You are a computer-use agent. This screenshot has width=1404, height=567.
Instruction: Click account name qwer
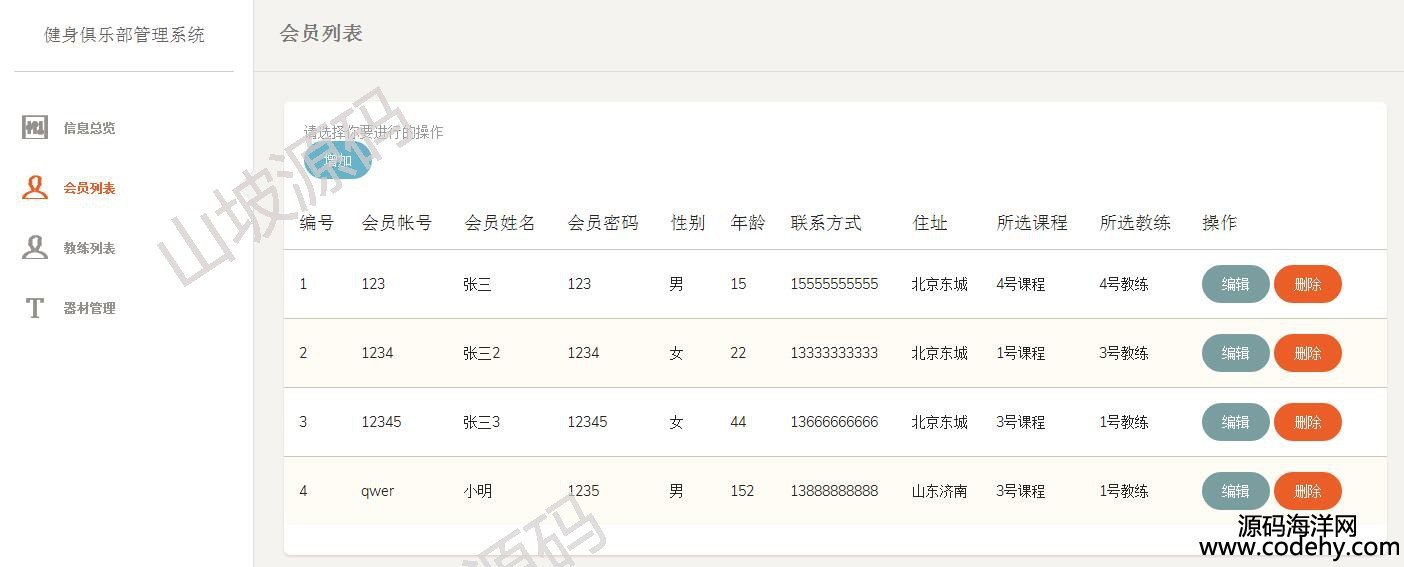(x=378, y=492)
